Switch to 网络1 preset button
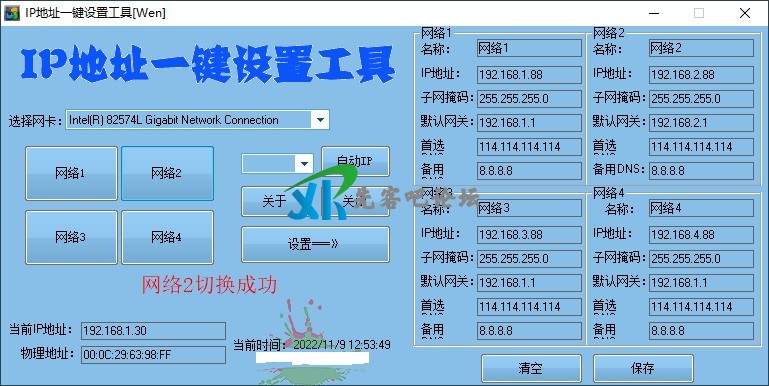769x386 pixels. (x=71, y=173)
